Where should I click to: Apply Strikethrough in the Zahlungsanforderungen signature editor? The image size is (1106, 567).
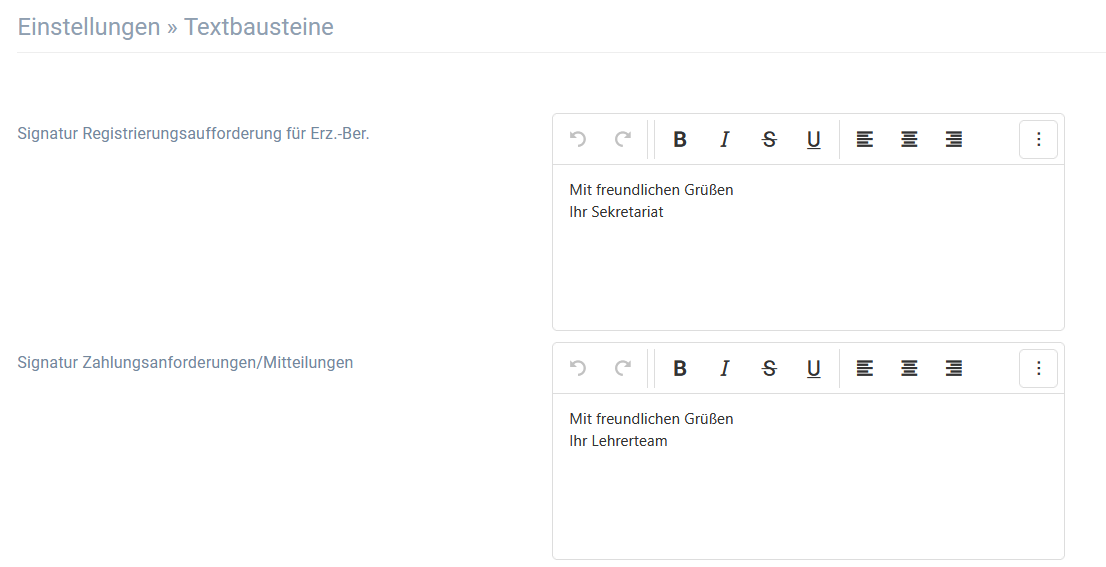(769, 368)
